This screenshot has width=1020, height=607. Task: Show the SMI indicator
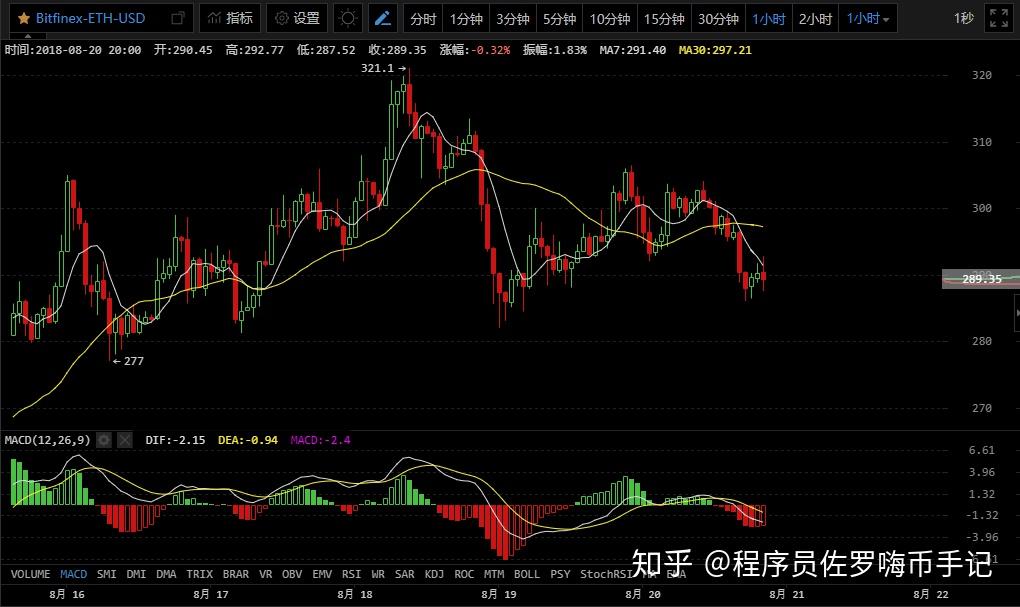pos(106,574)
